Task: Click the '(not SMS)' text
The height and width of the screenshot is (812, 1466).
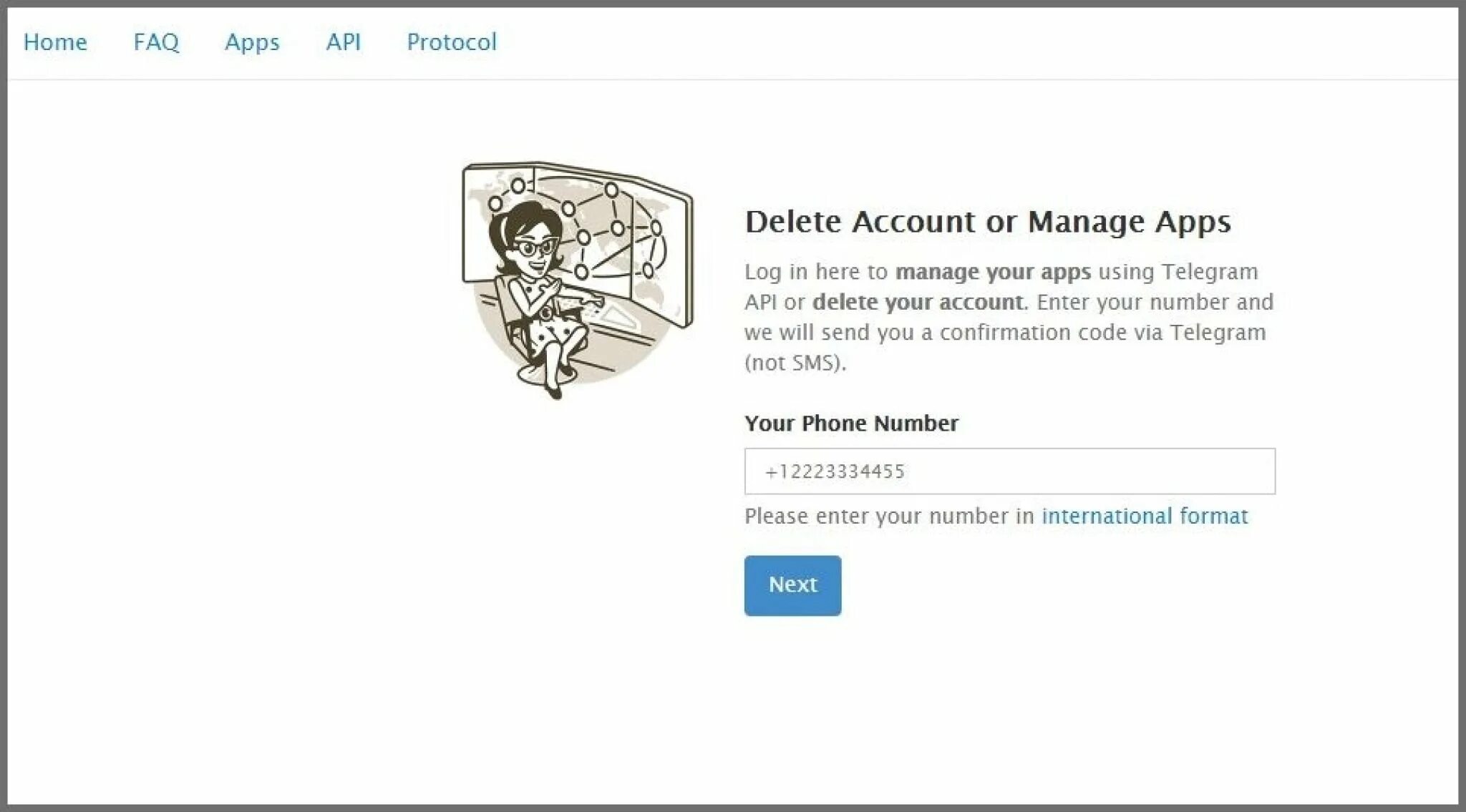Action: pos(795,363)
